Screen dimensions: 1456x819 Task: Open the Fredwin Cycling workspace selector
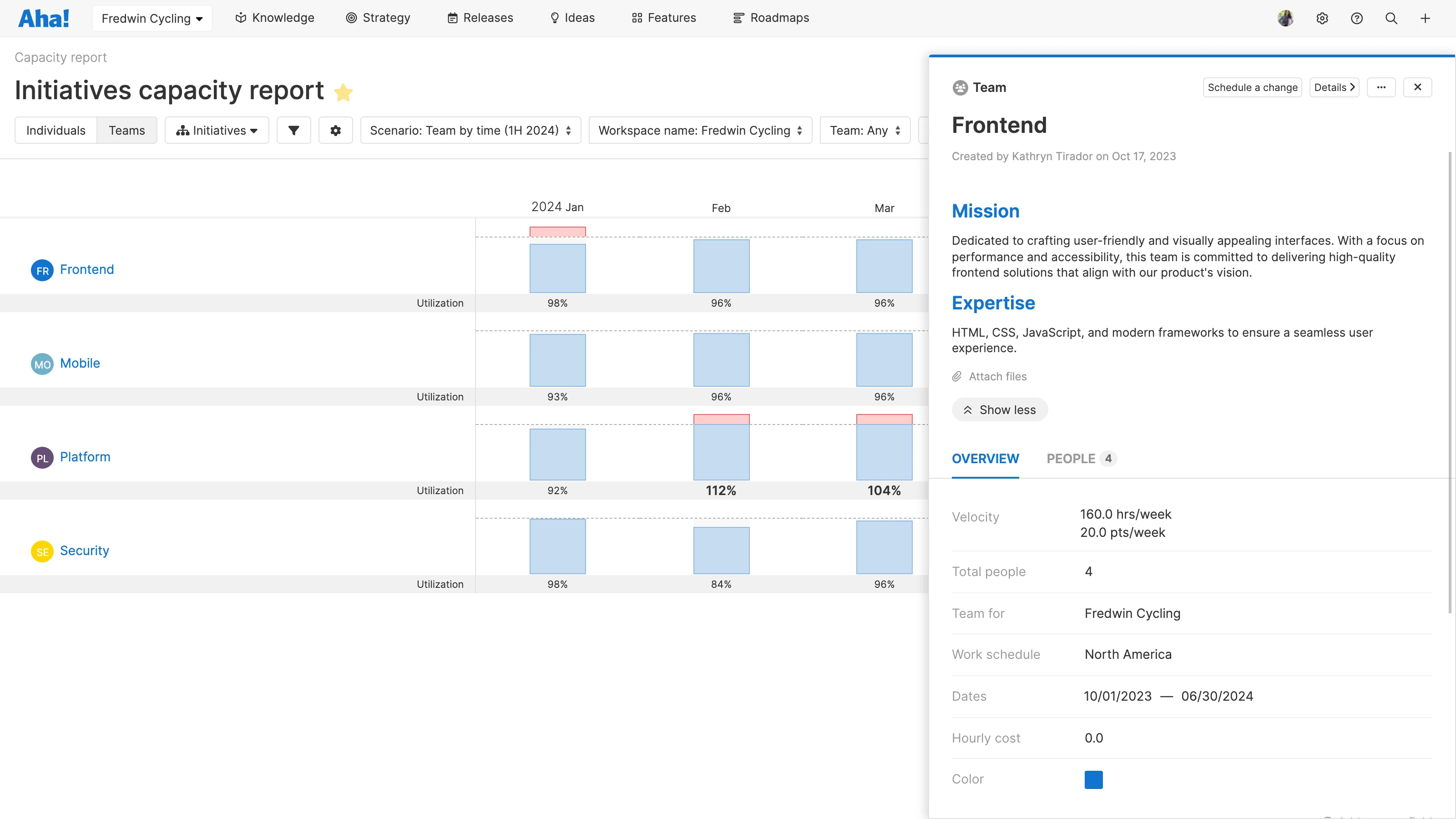tap(152, 18)
